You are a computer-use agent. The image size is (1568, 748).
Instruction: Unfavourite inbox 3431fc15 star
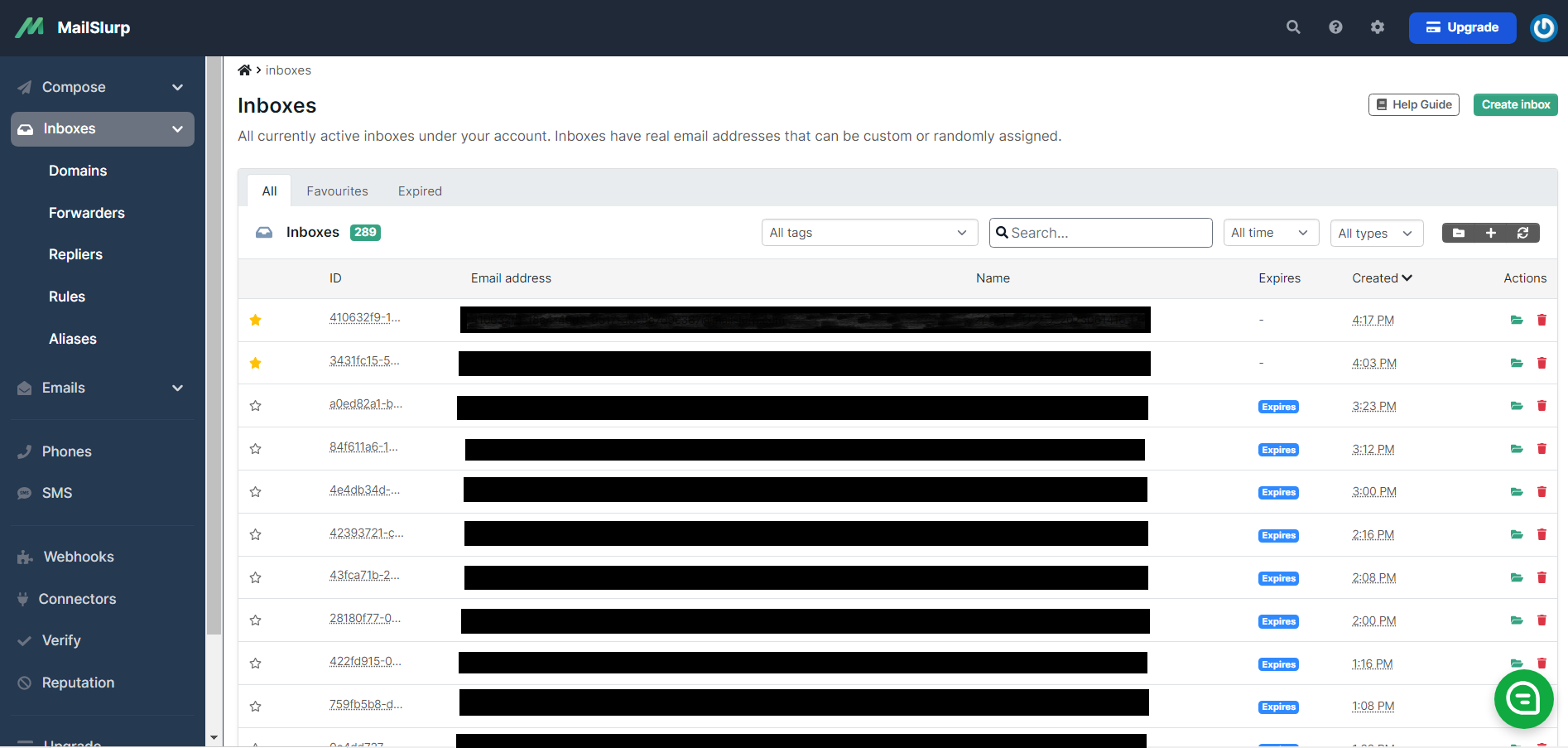[256, 363]
